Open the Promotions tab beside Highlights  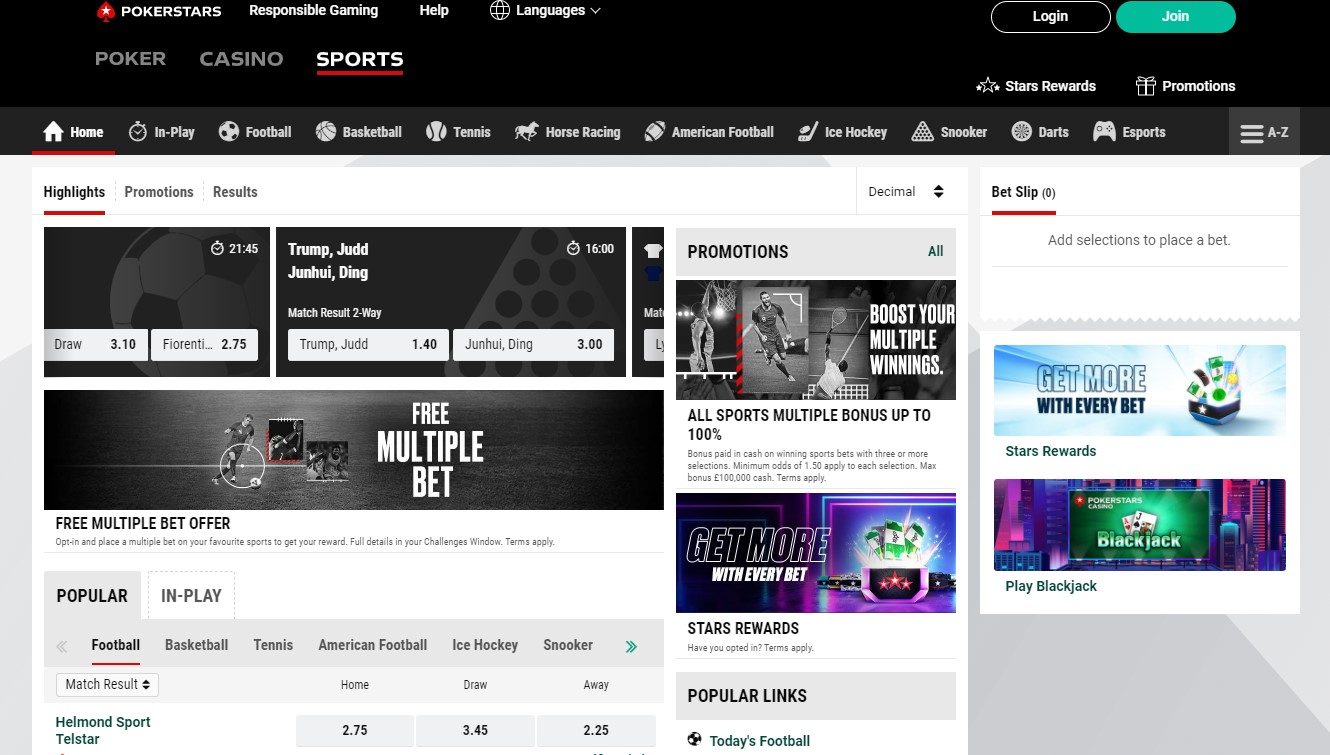159,192
